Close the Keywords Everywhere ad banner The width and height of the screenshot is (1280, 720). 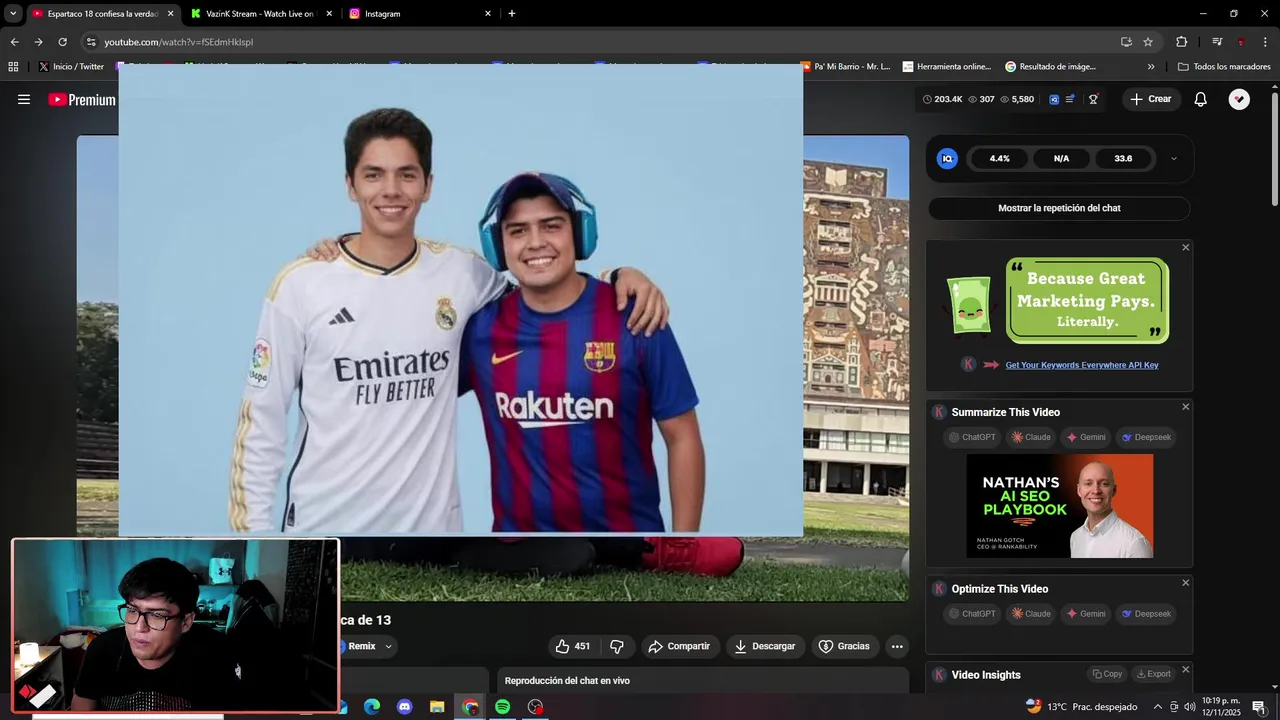(1186, 248)
